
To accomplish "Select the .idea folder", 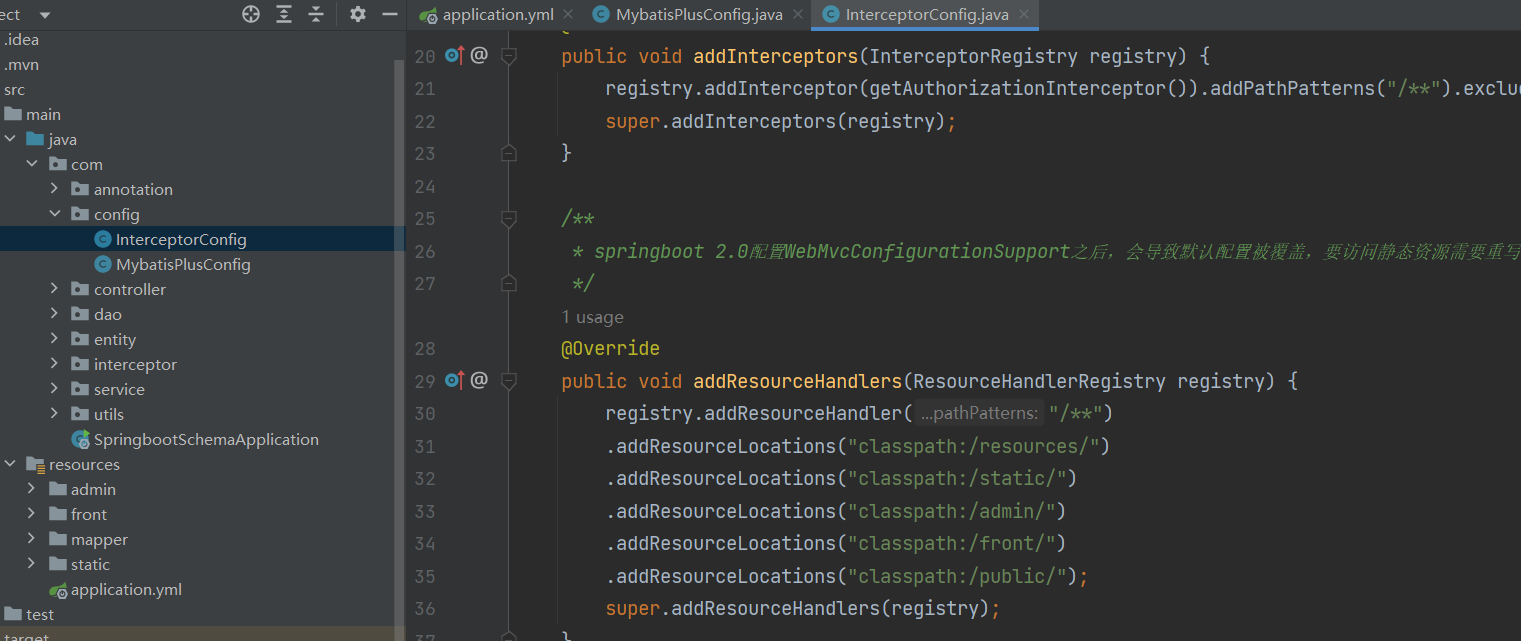I will click(x=21, y=39).
